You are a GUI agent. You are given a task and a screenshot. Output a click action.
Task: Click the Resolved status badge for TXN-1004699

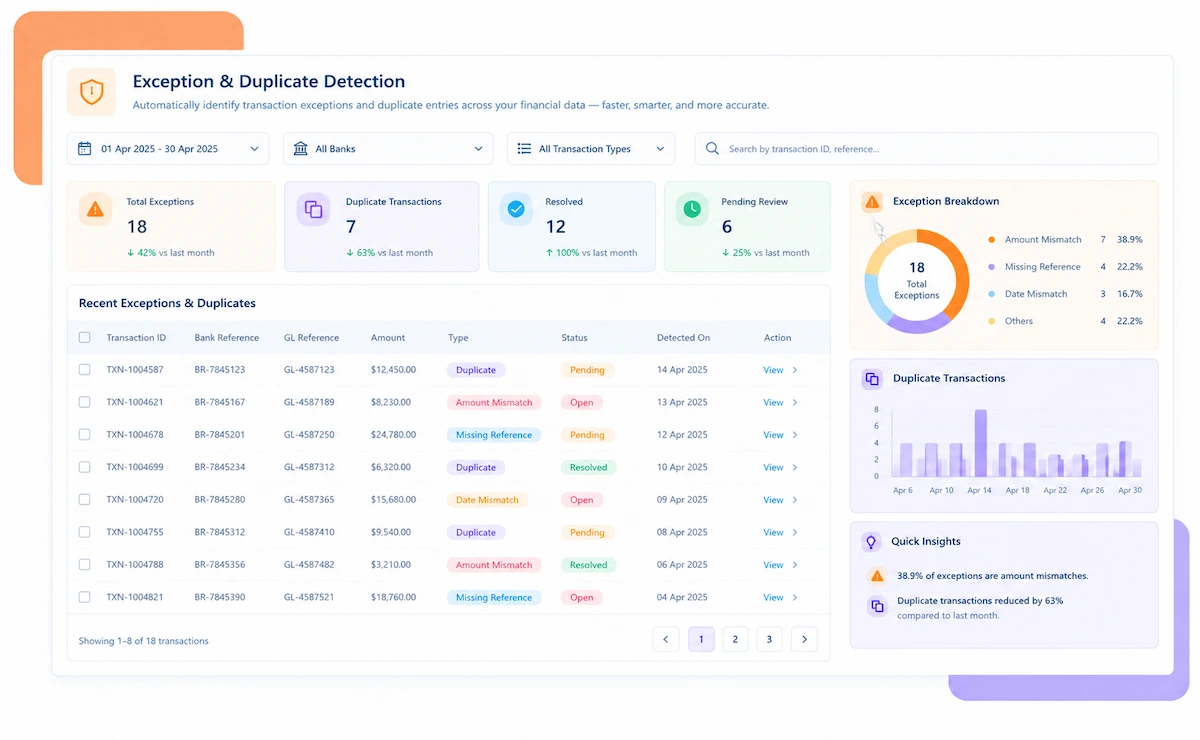(x=588, y=467)
